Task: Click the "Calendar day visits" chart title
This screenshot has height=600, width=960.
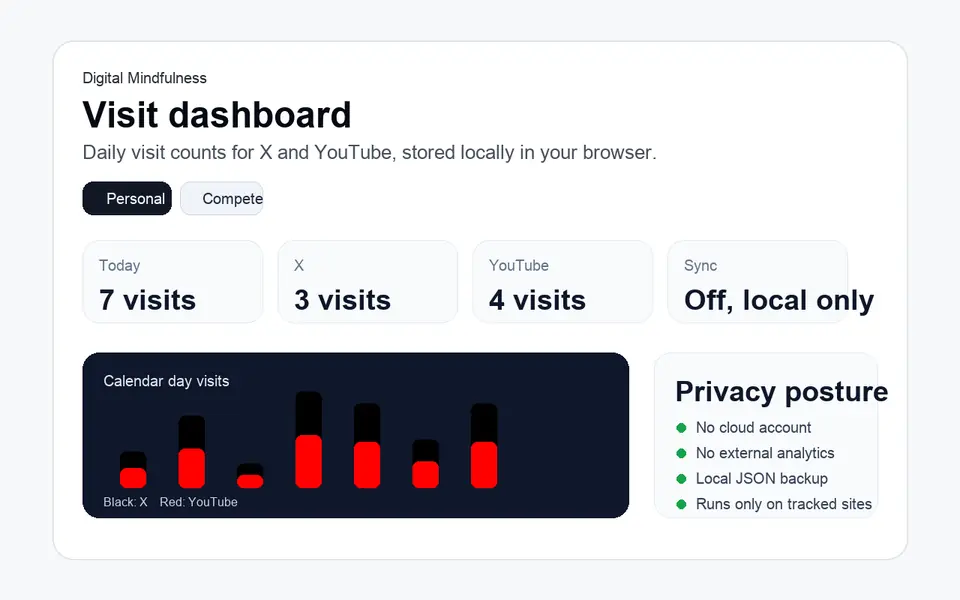Action: point(167,381)
